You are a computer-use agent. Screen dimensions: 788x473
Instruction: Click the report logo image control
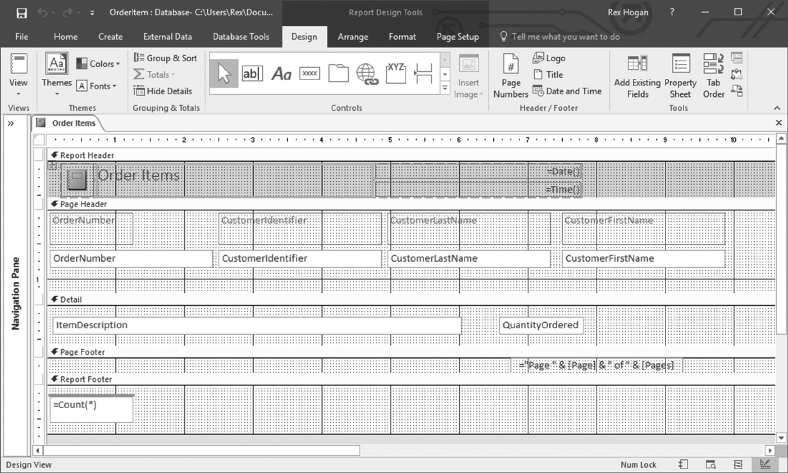tap(76, 179)
